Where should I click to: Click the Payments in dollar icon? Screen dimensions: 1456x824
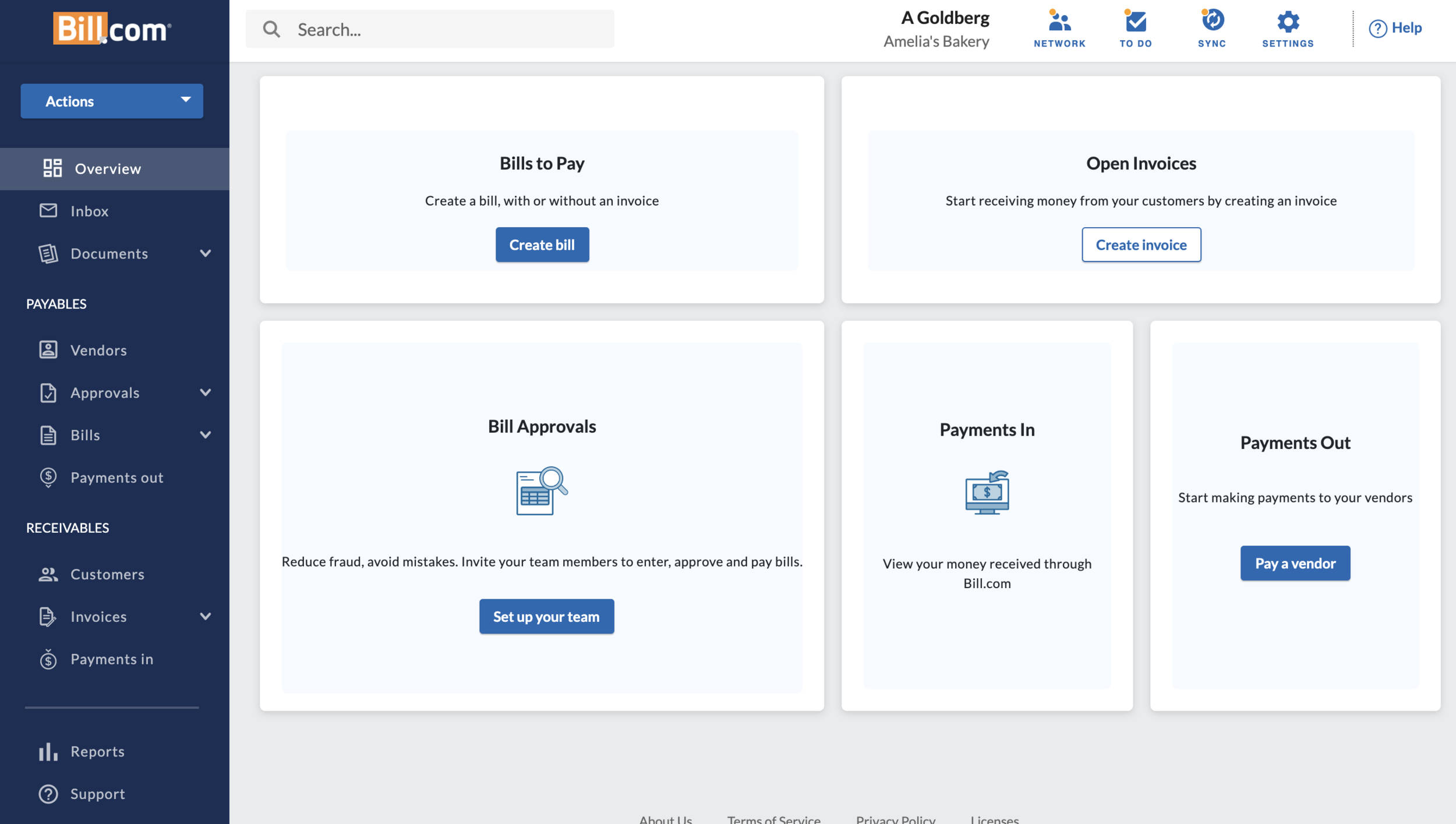point(48,659)
